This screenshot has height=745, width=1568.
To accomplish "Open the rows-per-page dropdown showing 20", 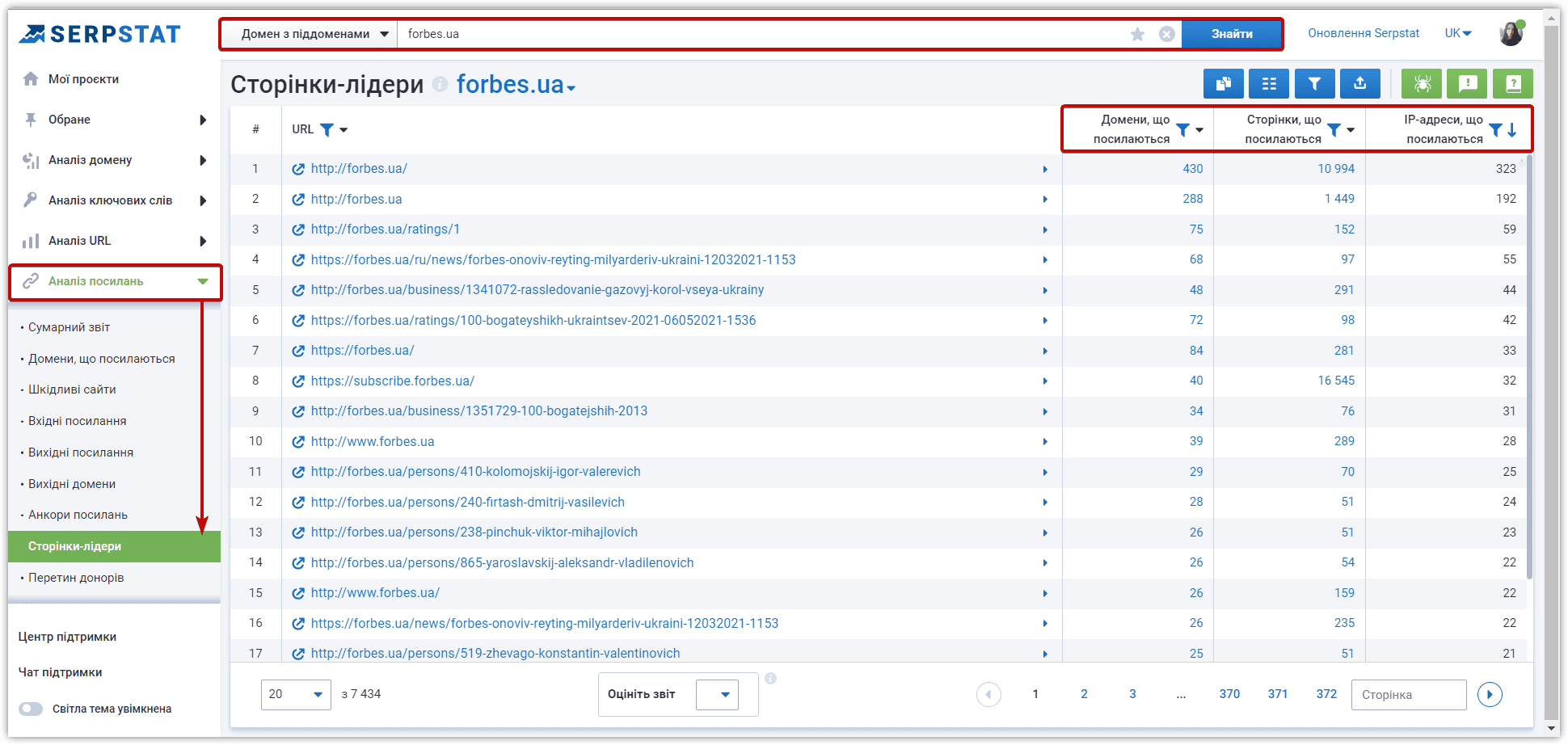I will (296, 694).
